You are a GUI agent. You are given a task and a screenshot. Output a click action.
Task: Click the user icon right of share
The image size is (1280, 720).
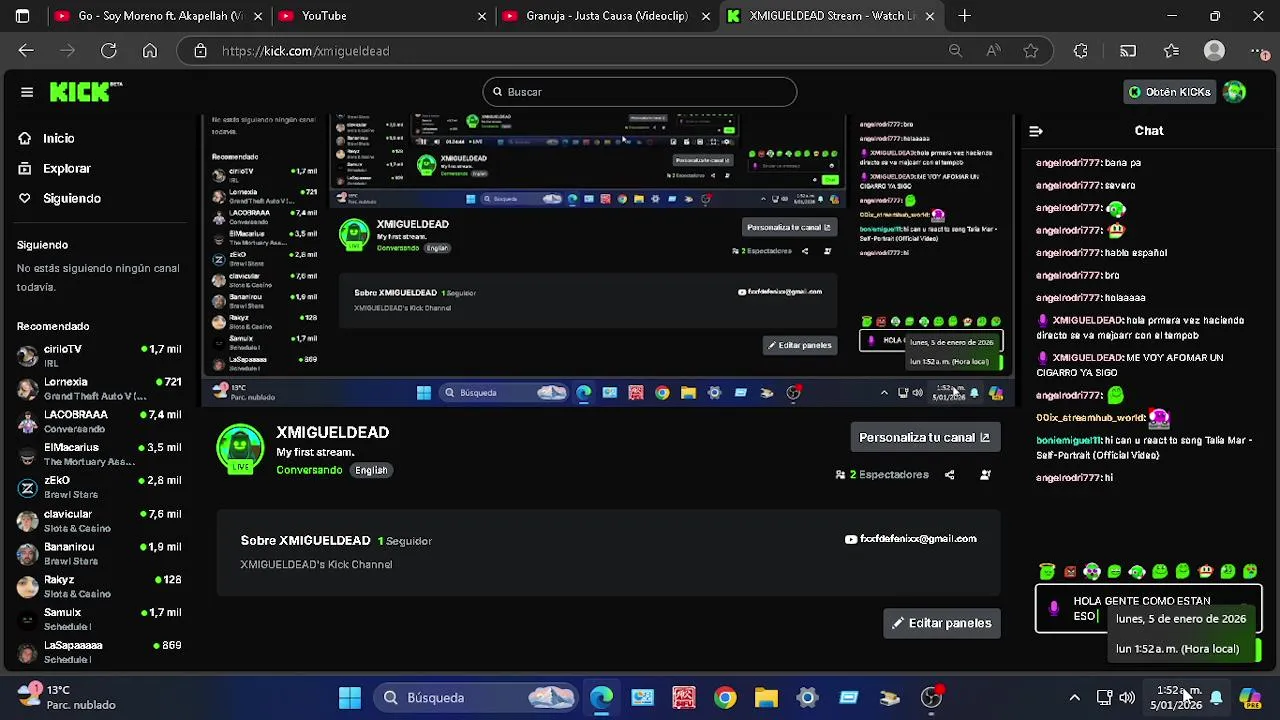pyautogui.click(x=985, y=475)
